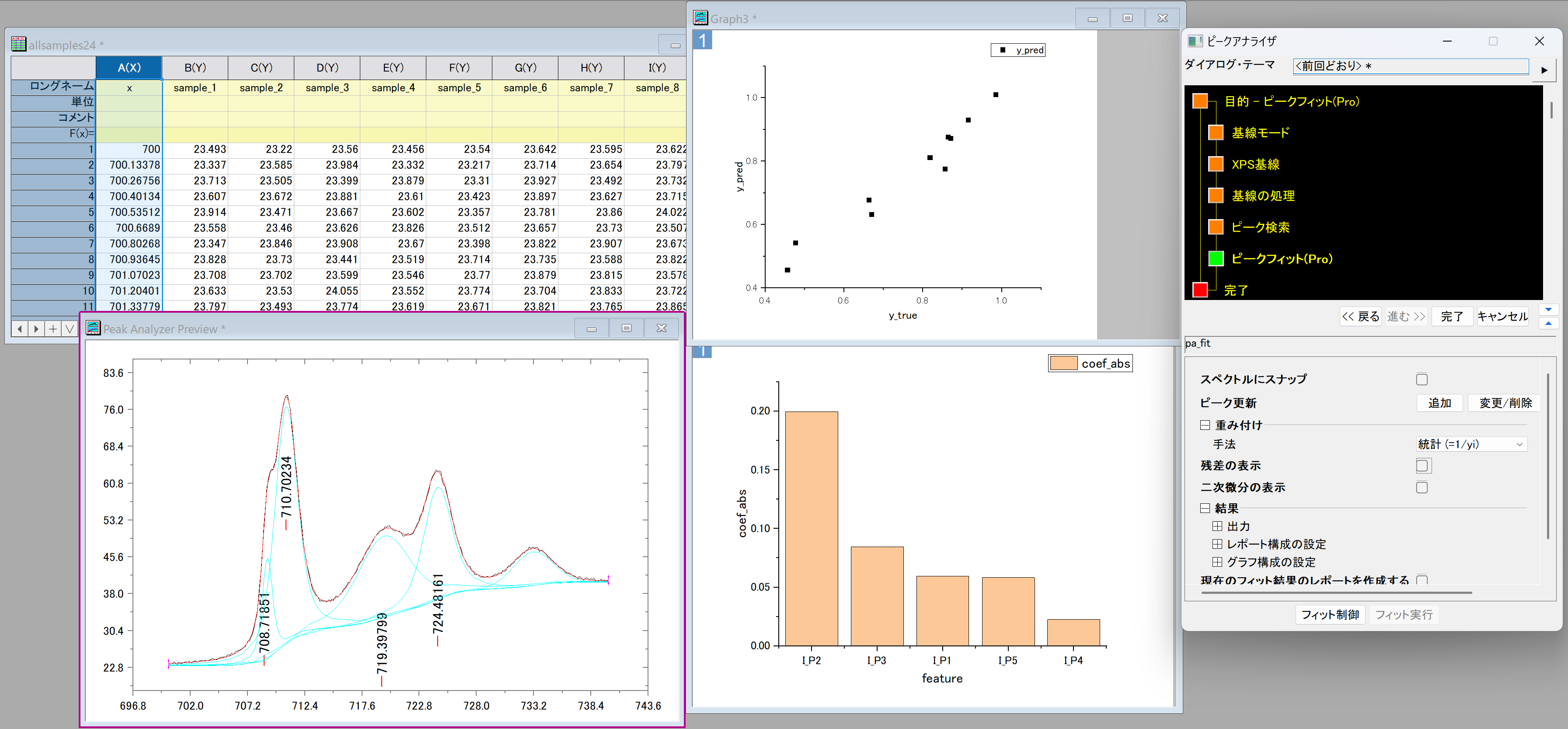Image resolution: width=1568 pixels, height=729 pixels.
Task: Select column header A(X) in worksheet
Action: point(129,68)
